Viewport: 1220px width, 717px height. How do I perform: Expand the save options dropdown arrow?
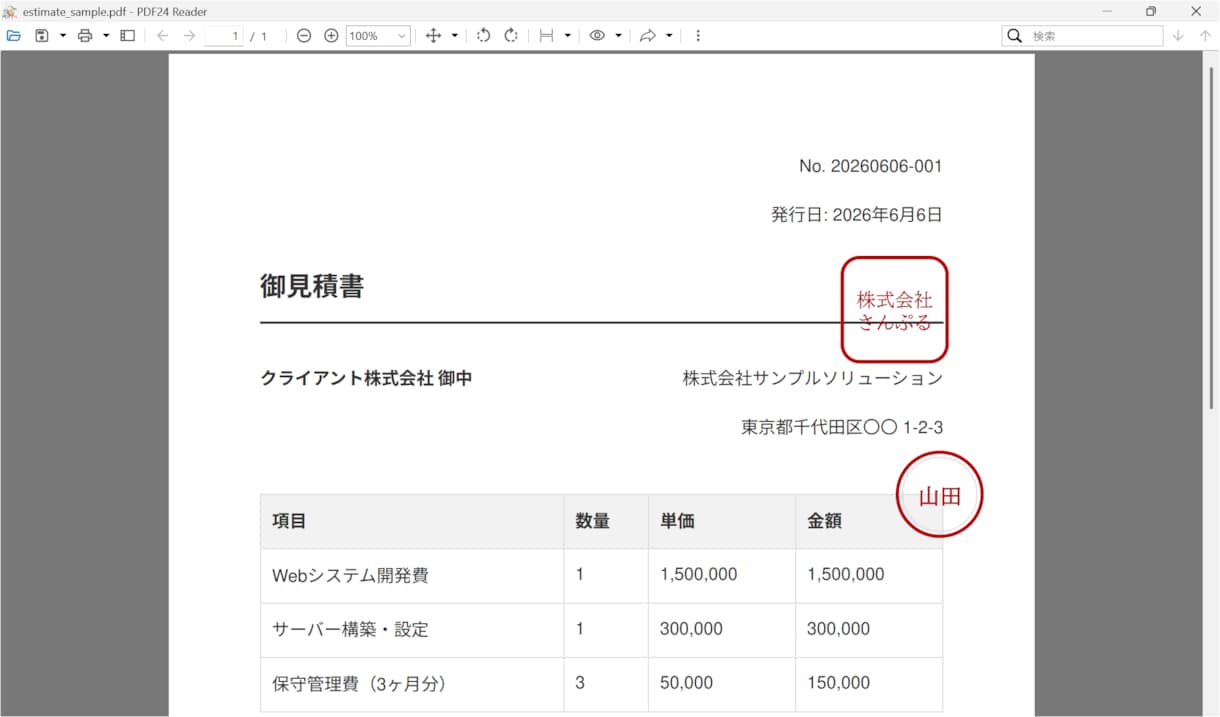tap(62, 35)
